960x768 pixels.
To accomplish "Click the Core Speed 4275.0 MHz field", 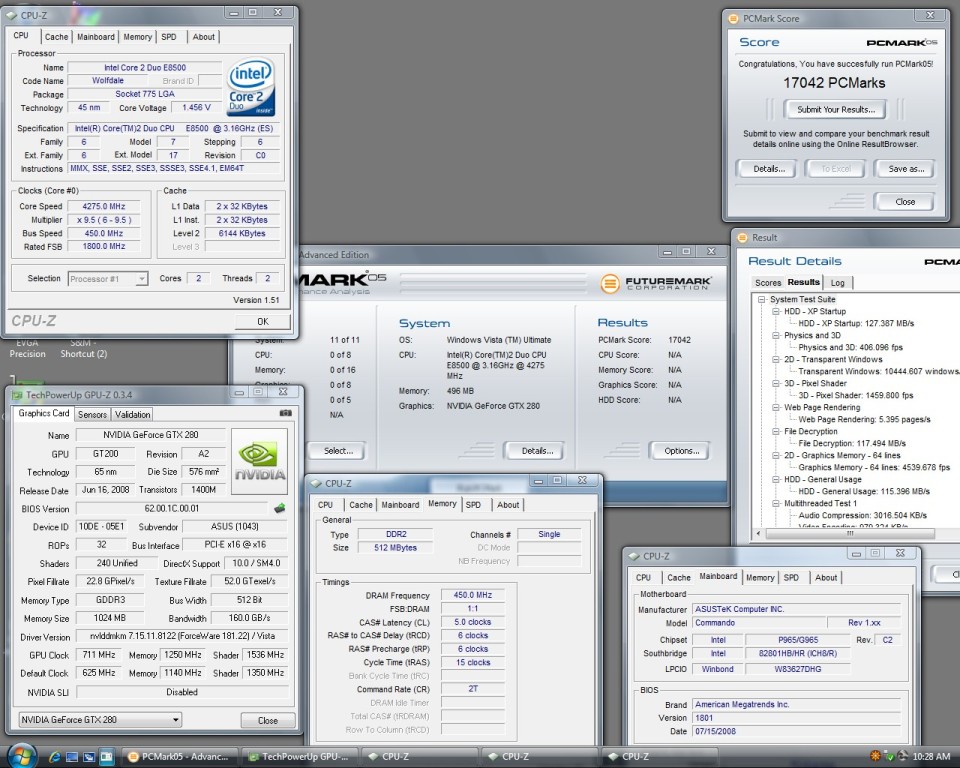I will 103,206.
